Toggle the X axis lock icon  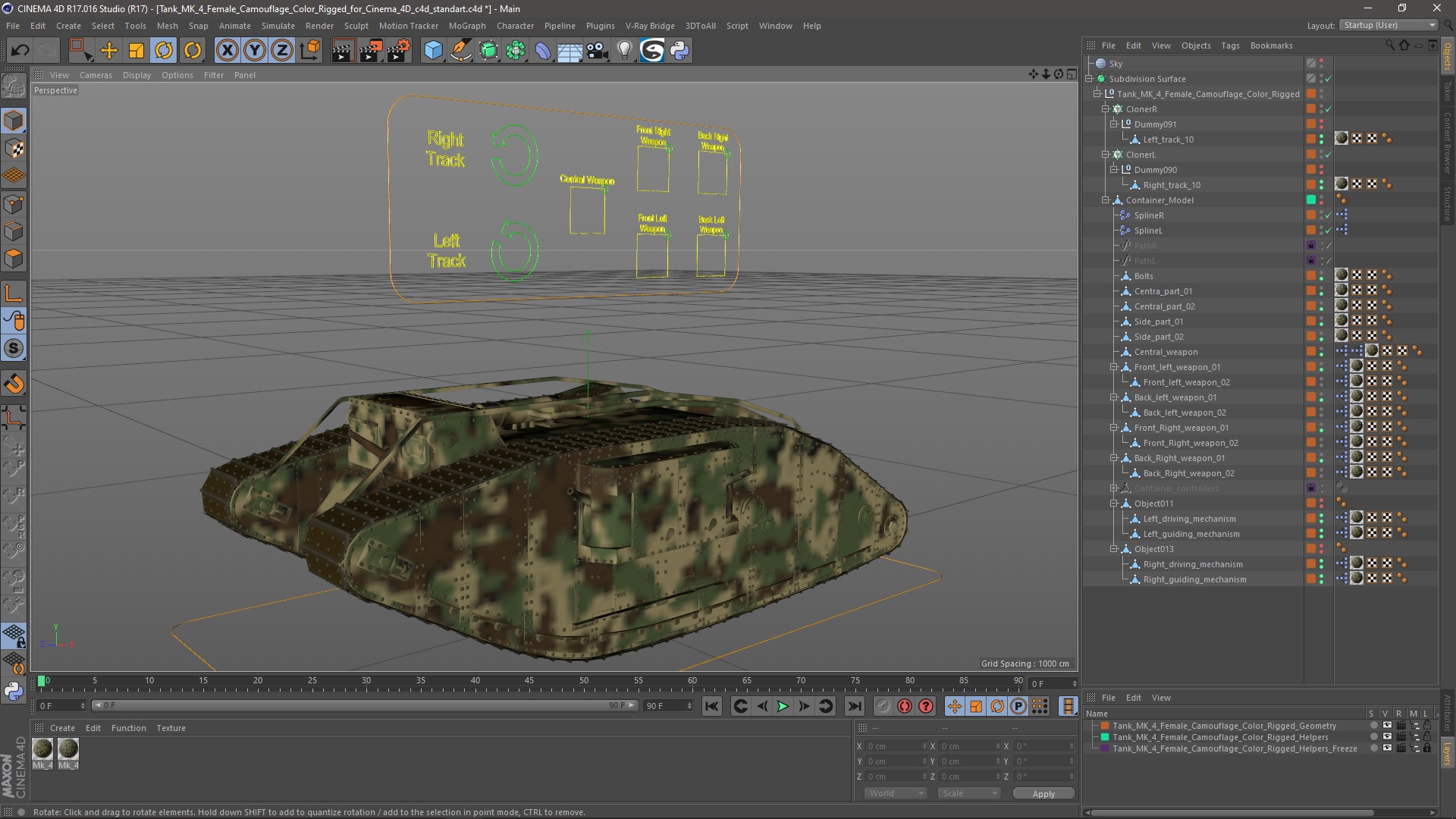click(x=227, y=51)
